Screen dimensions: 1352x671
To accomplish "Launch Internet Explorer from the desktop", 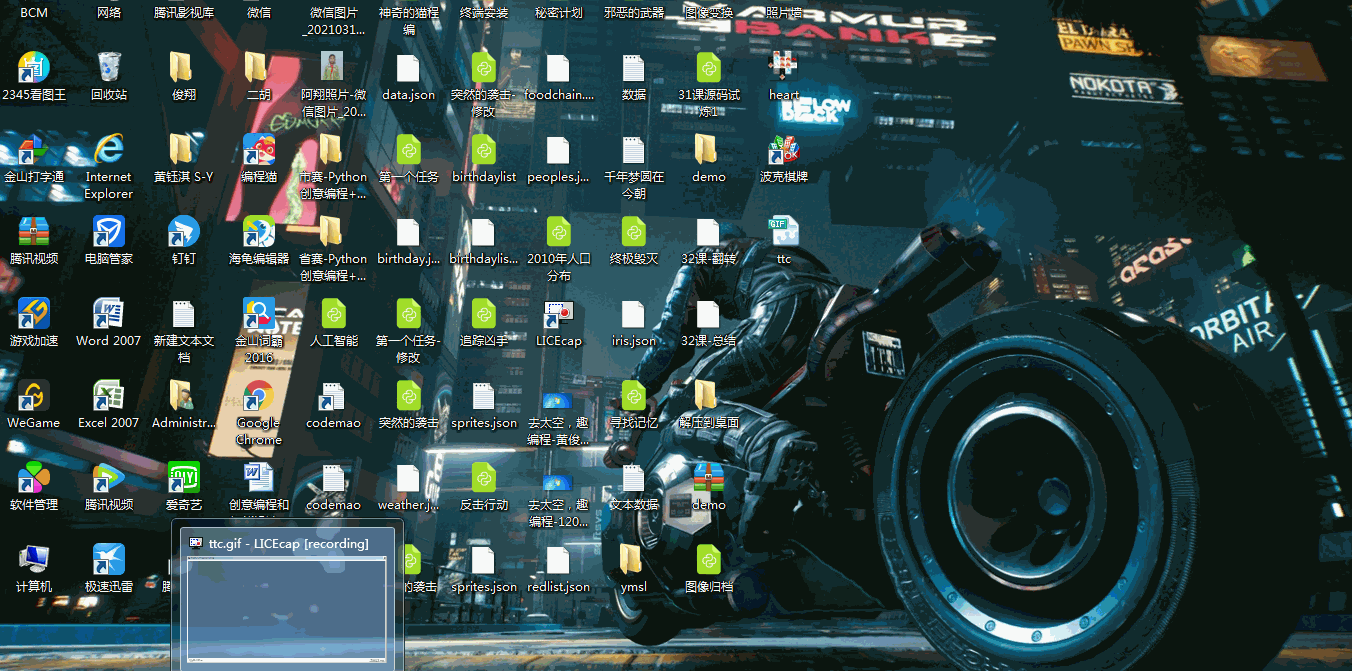I will (109, 150).
